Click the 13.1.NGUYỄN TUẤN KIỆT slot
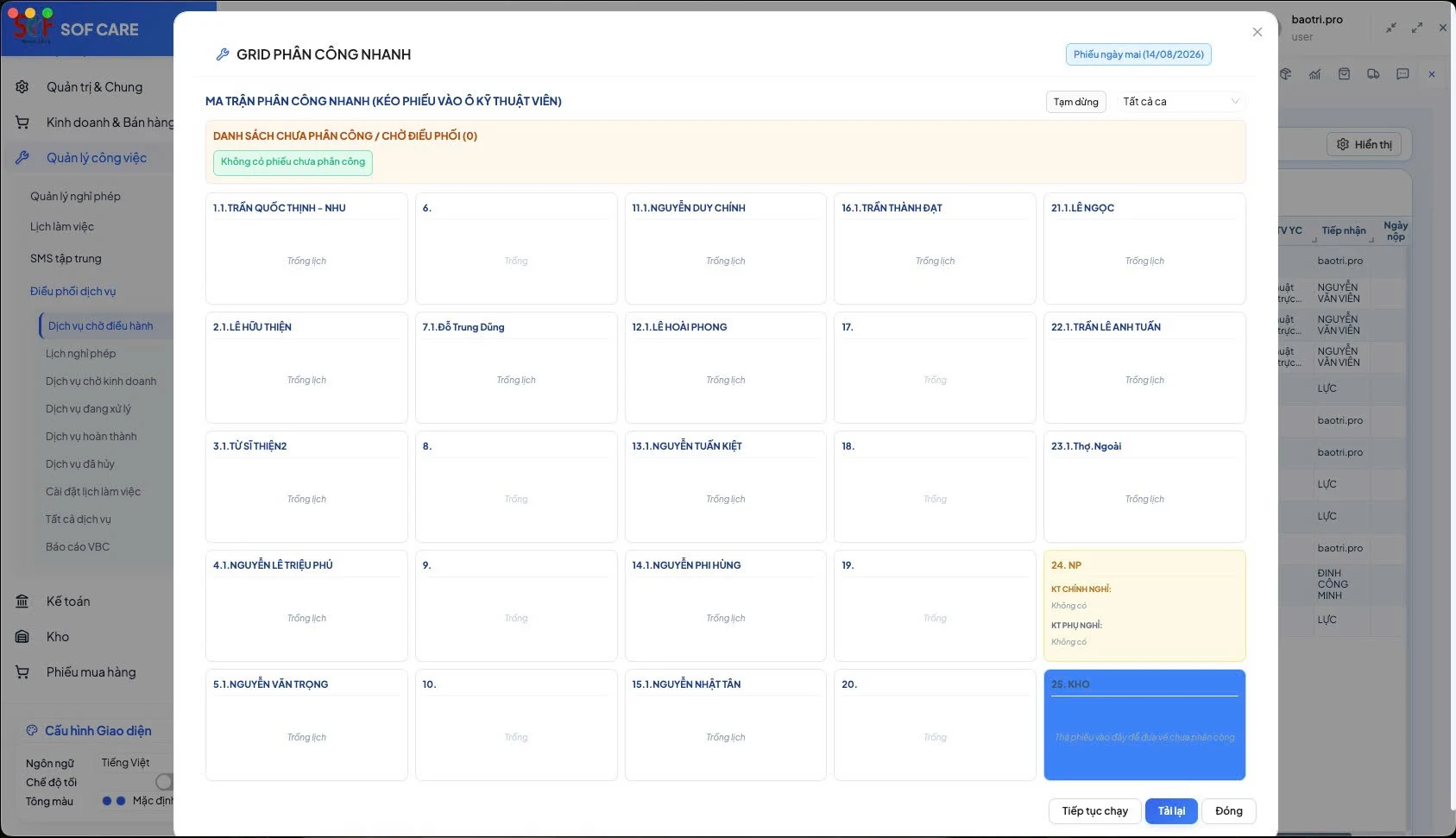The height and width of the screenshot is (838, 1456). pos(725,487)
